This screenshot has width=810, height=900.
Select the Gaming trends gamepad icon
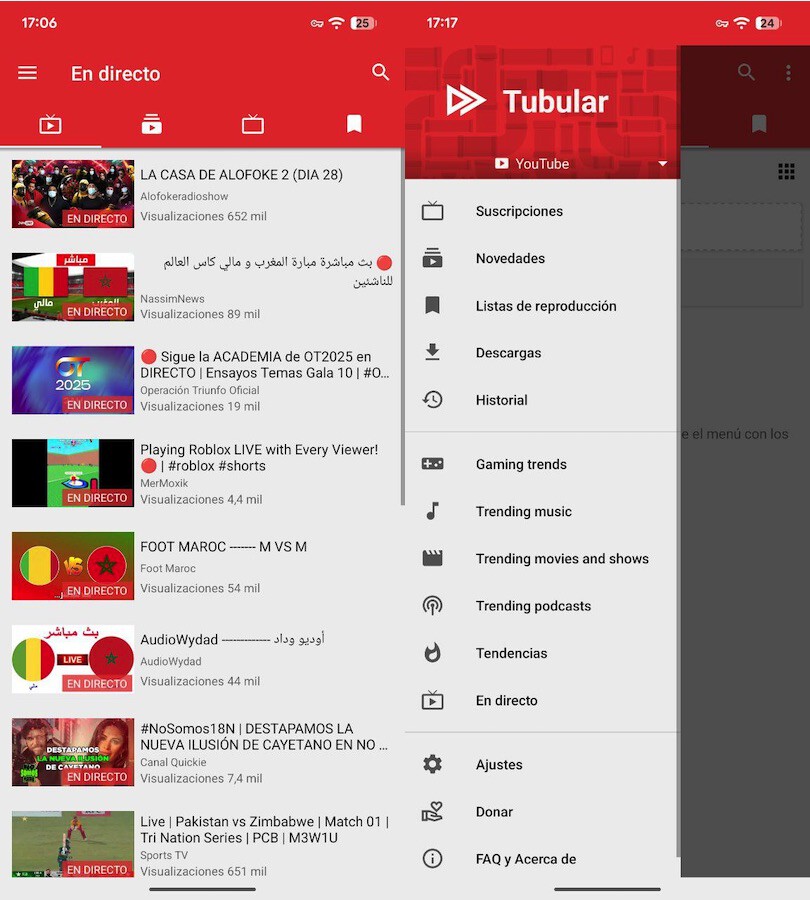tap(434, 464)
